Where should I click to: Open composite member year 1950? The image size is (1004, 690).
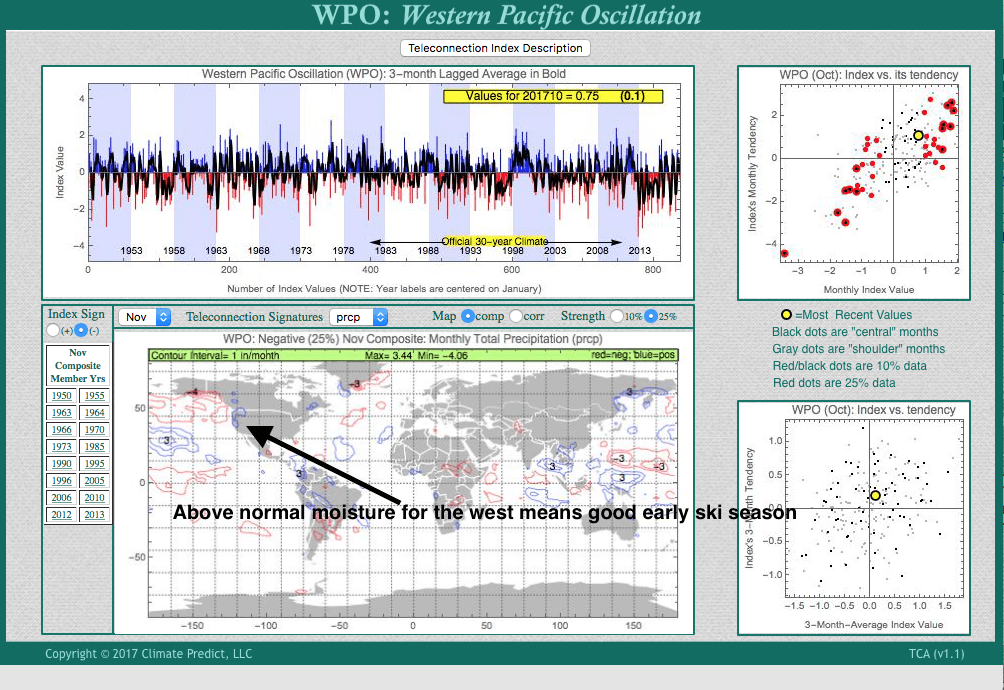[x=61, y=396]
